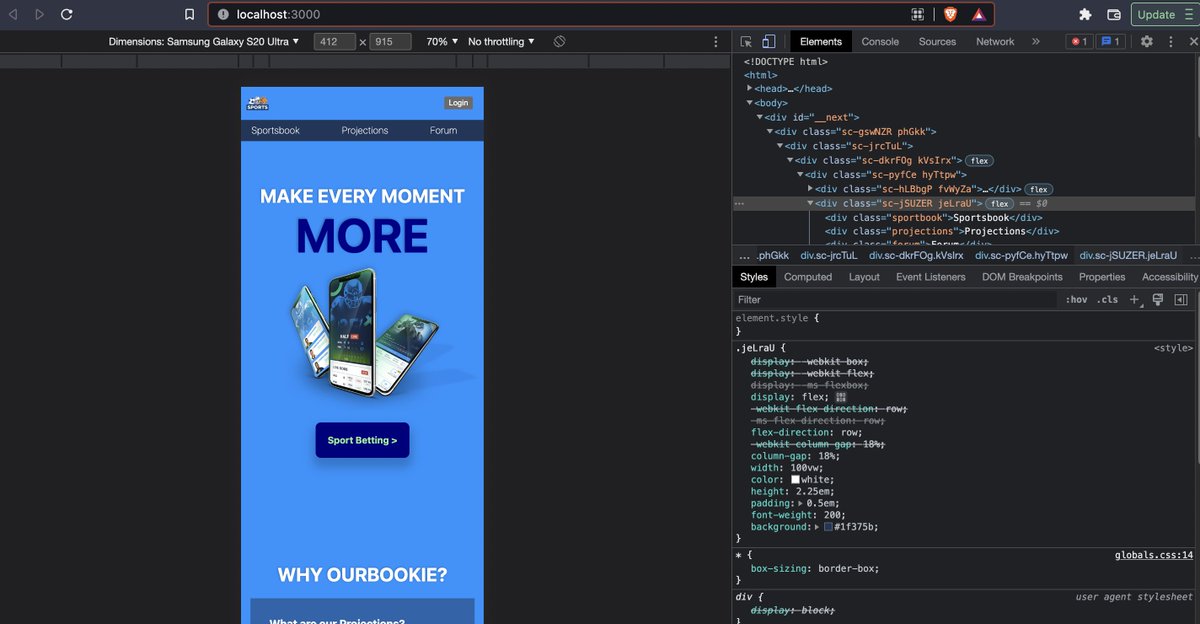Viewport: 1200px width, 624px height.
Task: Expand the sc-hLBbgP fvWyZa div node
Action: [810, 188]
